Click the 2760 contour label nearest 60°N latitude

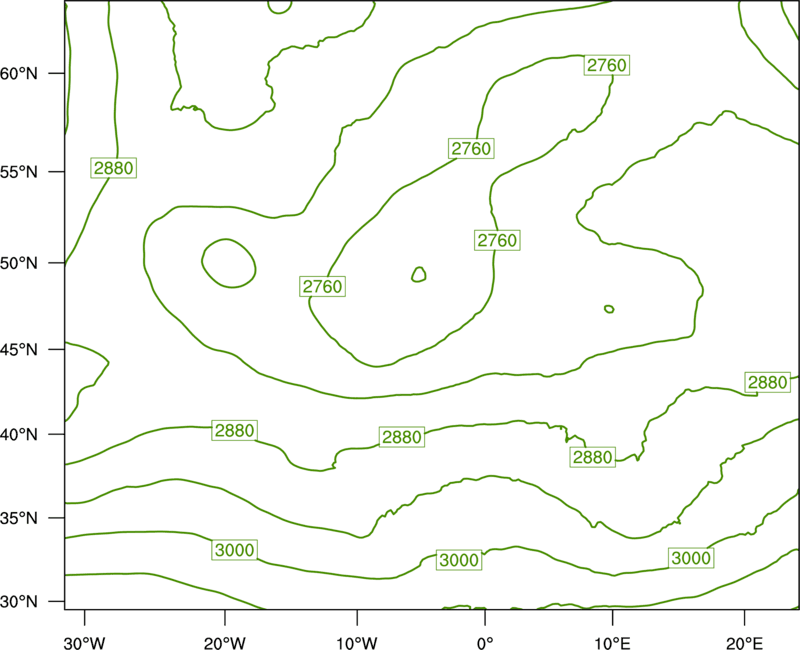(607, 65)
